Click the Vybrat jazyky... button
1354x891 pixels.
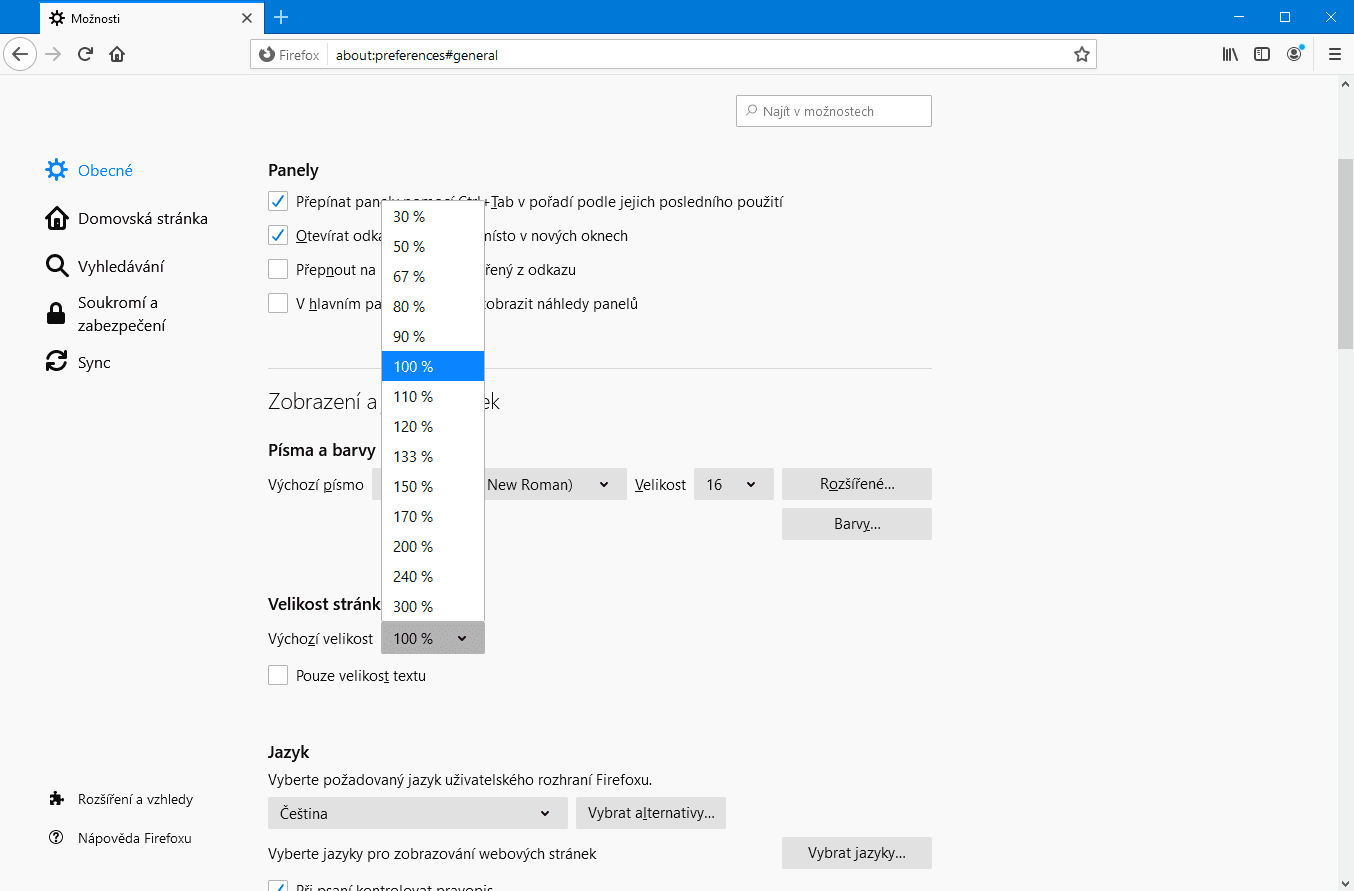click(x=856, y=853)
